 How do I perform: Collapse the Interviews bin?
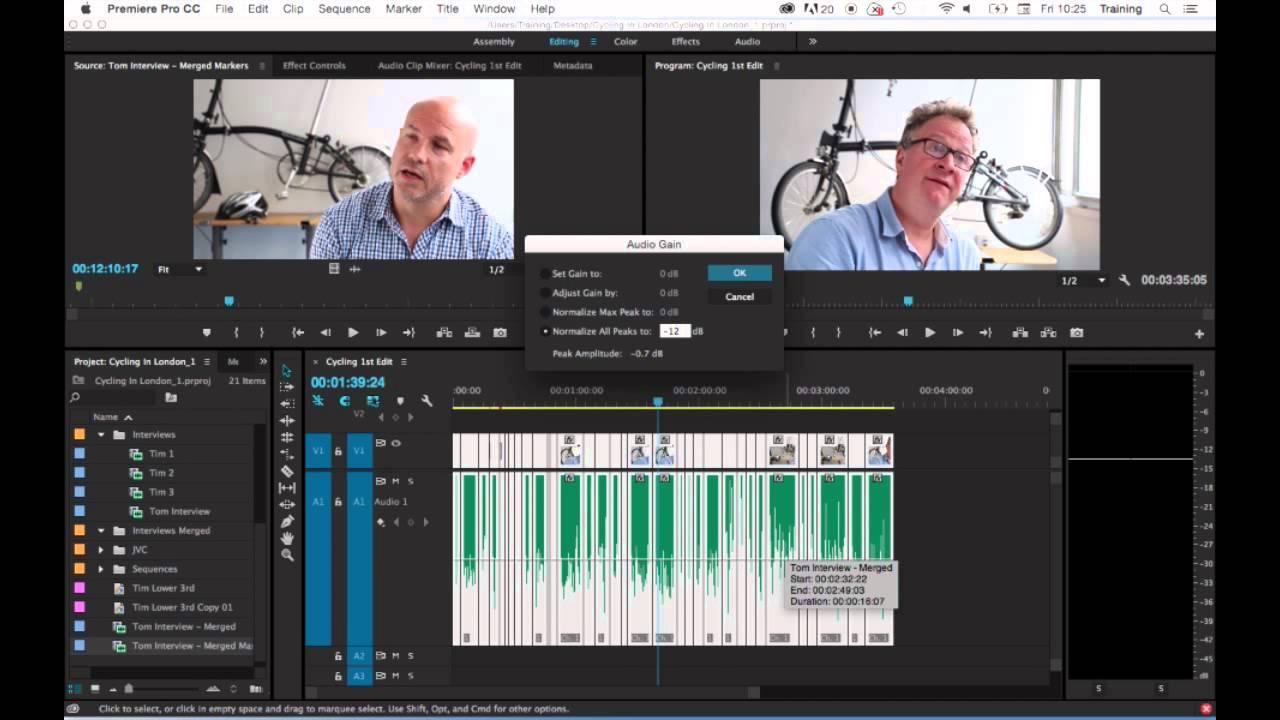tap(101, 435)
